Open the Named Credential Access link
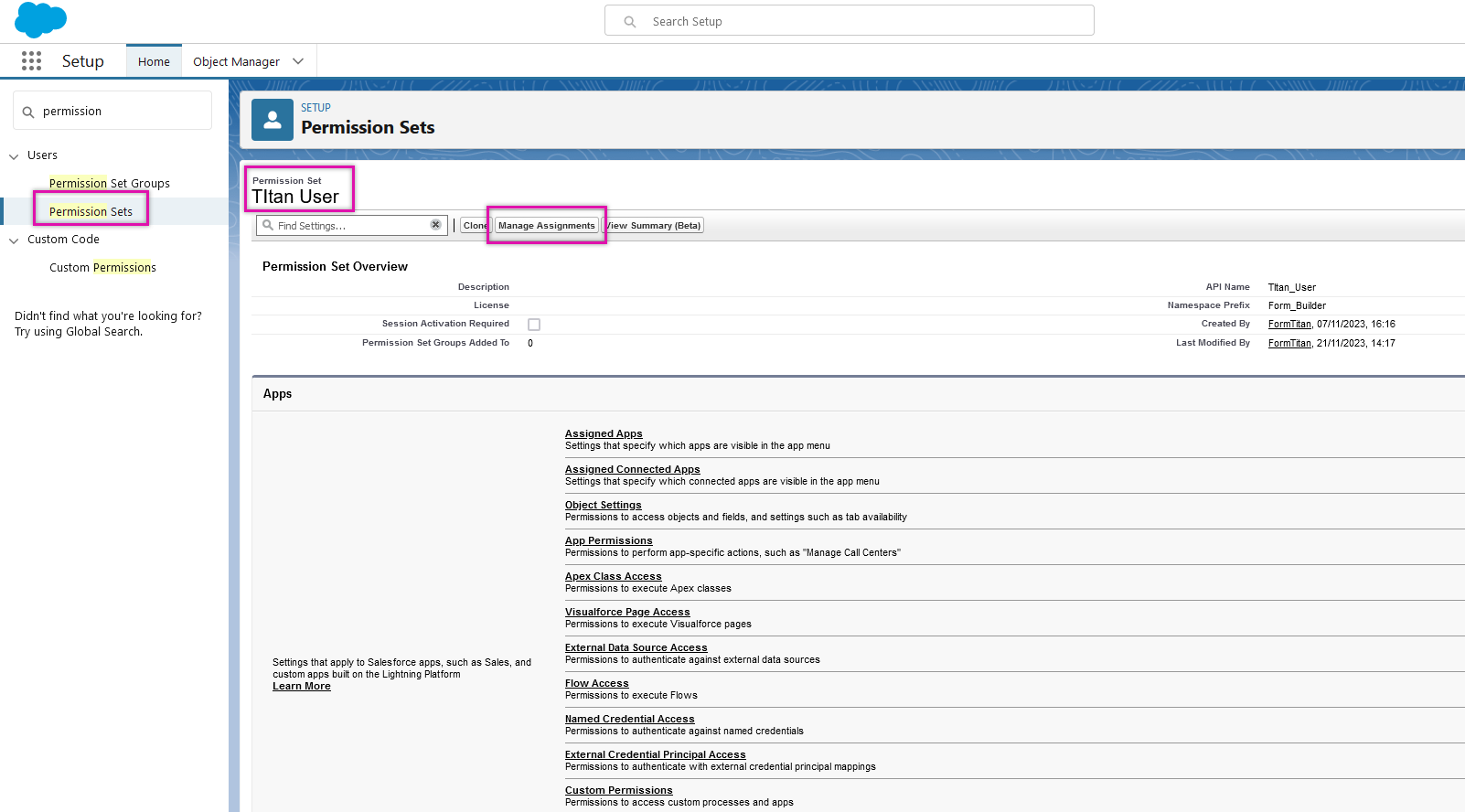This screenshot has width=1465, height=812. point(630,719)
